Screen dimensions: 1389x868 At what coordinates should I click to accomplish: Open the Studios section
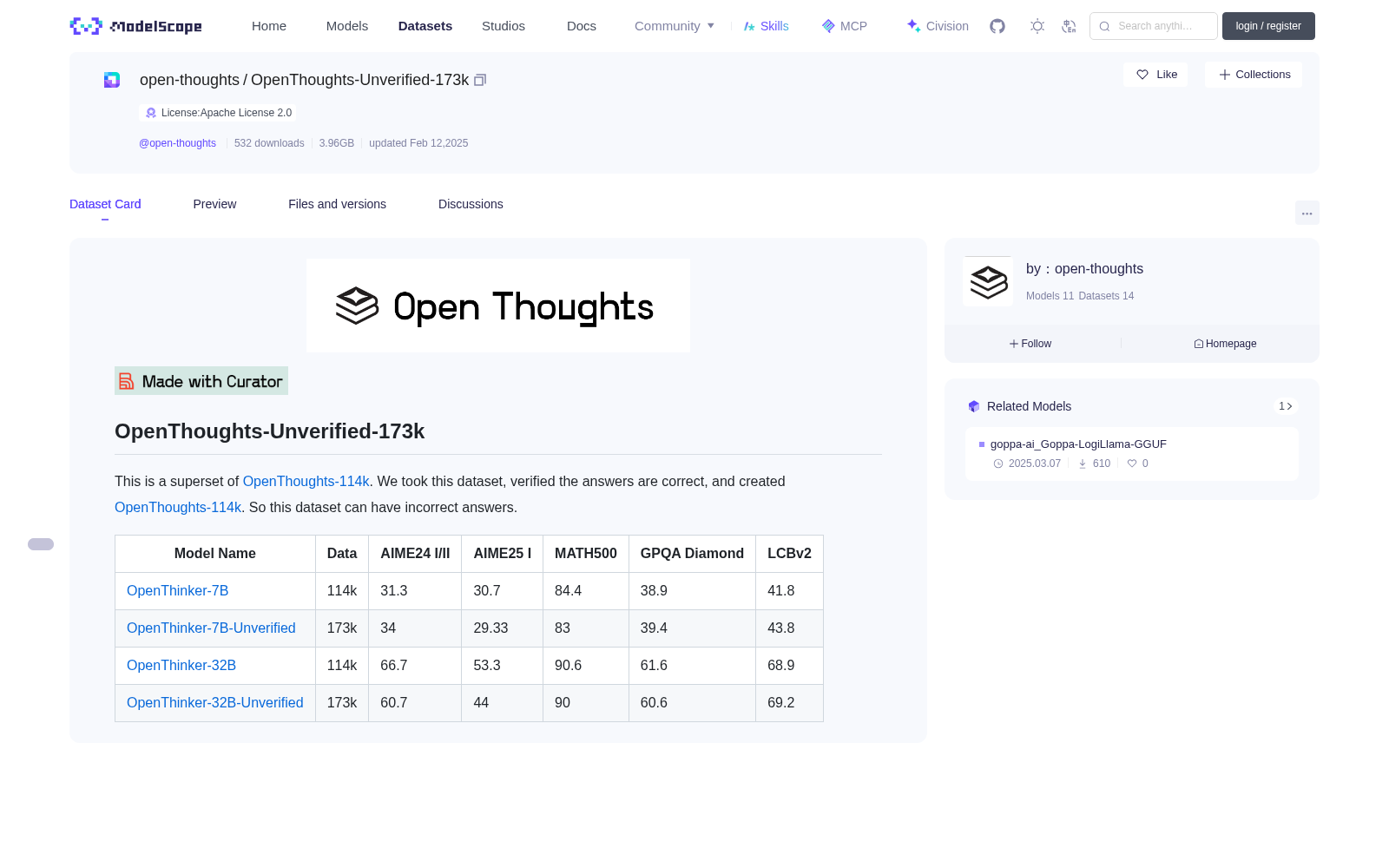[x=504, y=26]
